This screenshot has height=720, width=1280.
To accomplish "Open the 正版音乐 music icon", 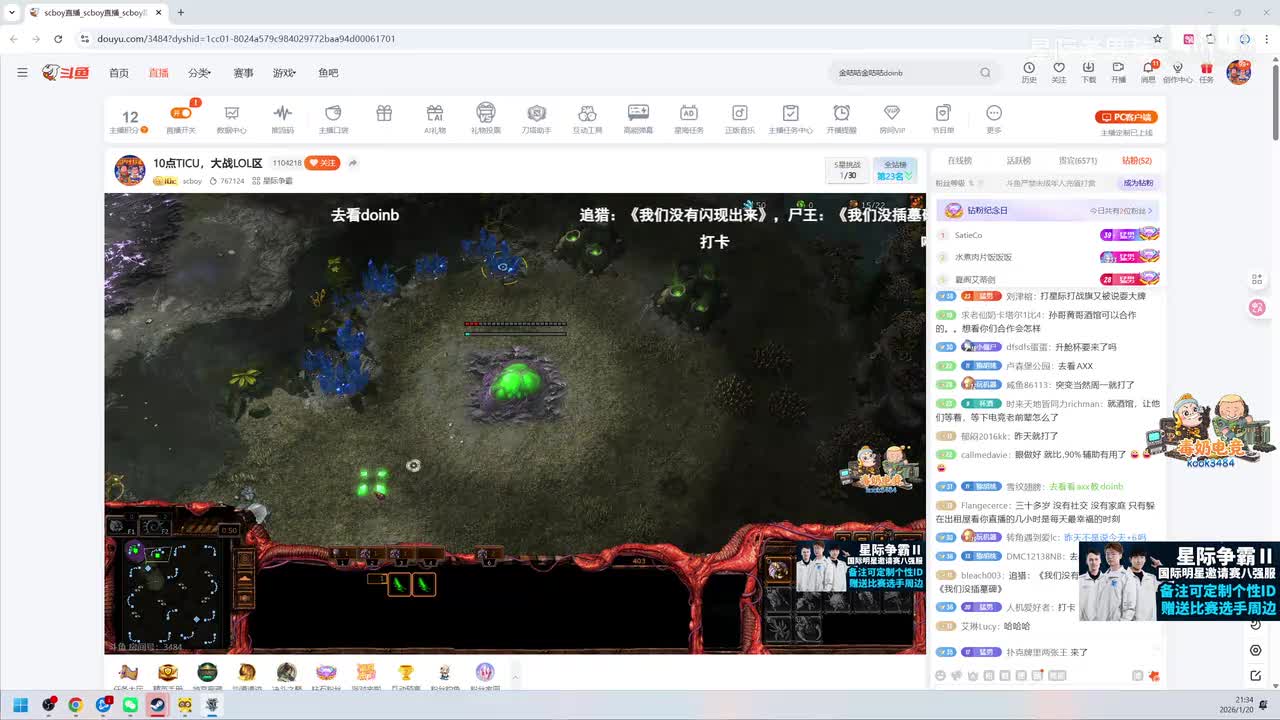I will click(740, 119).
